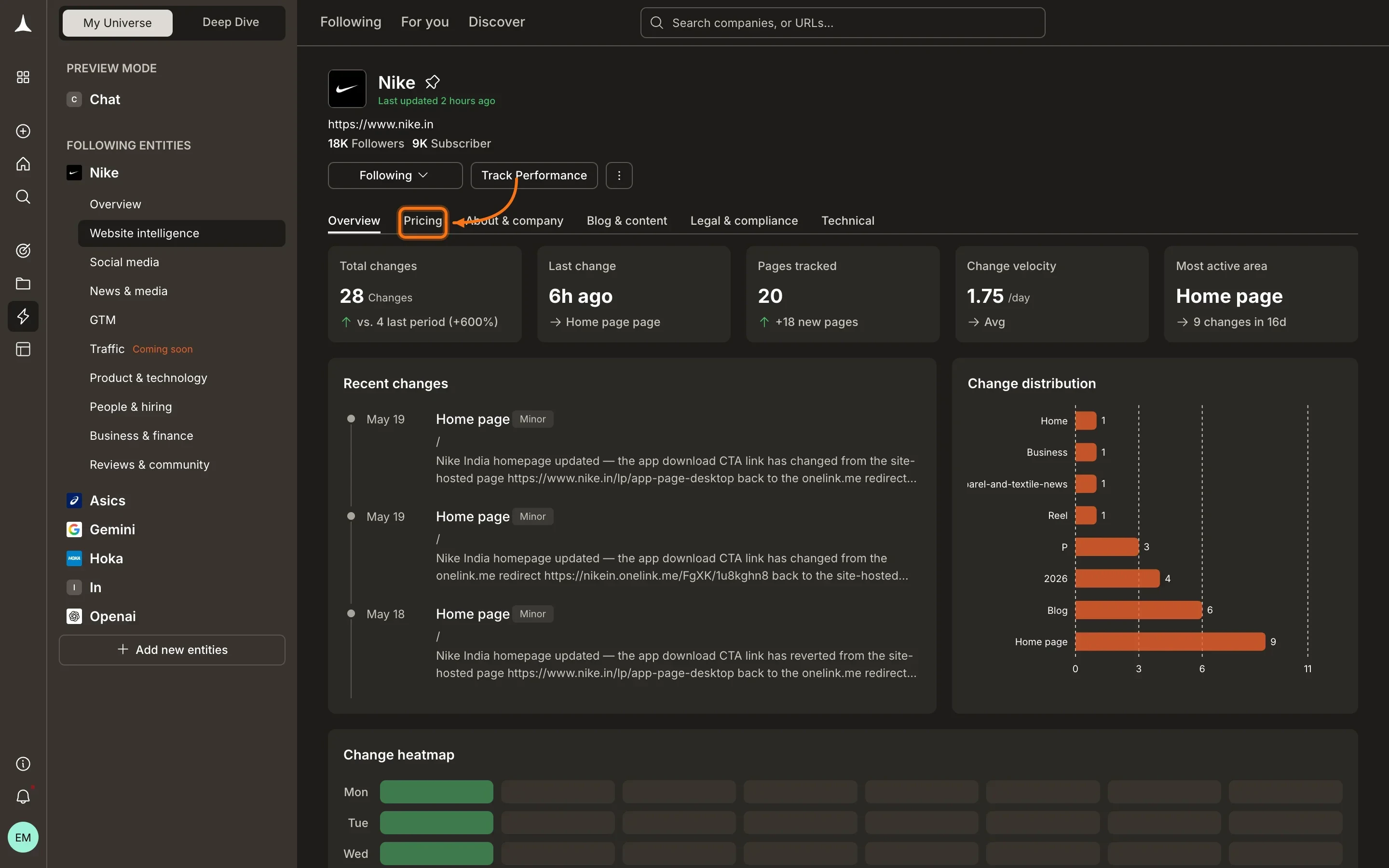Switch to My Universe mode
This screenshot has width=1389, height=868.
pyautogui.click(x=118, y=23)
